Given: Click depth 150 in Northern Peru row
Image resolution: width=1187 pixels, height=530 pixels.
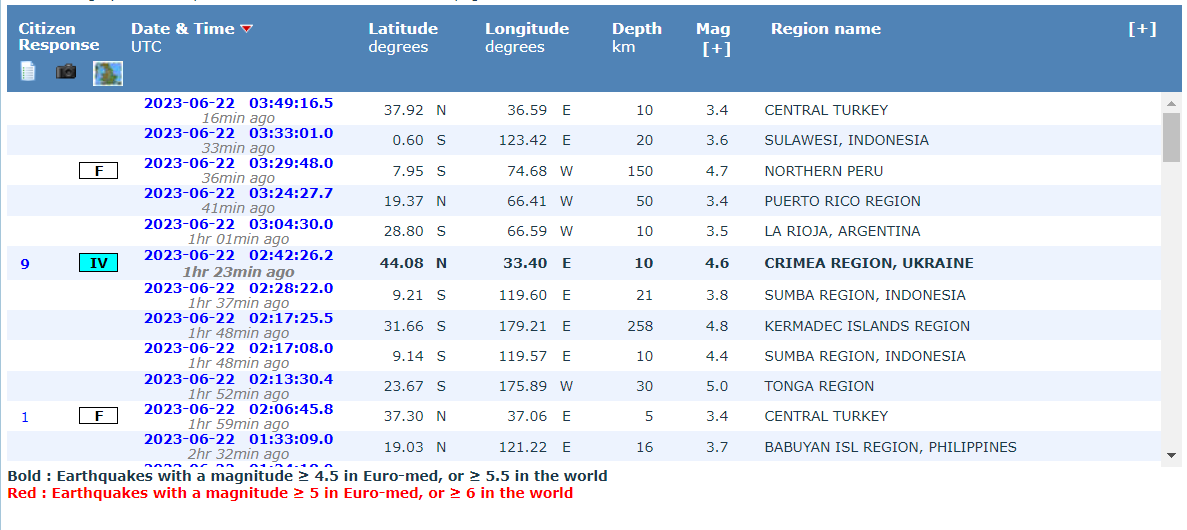Looking at the screenshot, I should point(640,171).
